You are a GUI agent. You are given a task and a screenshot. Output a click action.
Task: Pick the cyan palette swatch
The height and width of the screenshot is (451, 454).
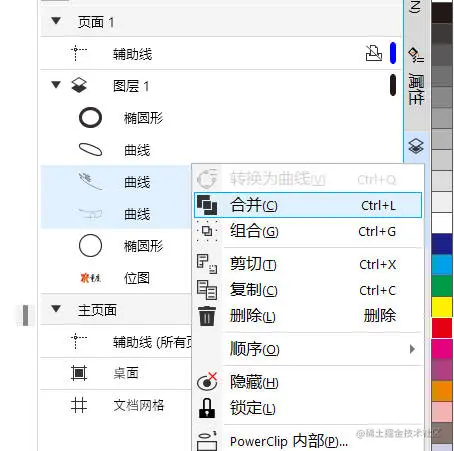(442, 265)
